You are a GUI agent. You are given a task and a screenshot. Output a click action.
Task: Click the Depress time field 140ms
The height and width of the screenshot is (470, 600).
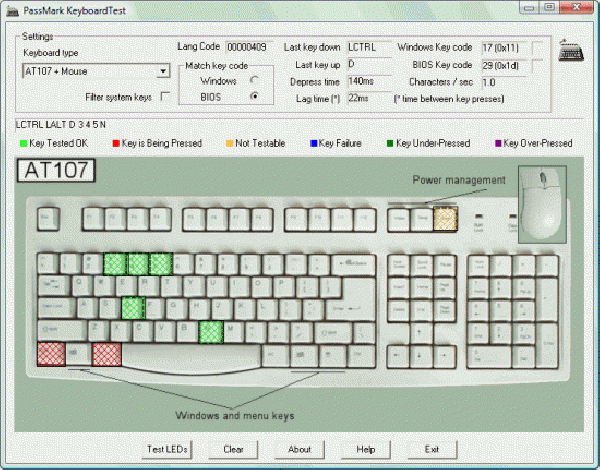pyautogui.click(x=370, y=82)
